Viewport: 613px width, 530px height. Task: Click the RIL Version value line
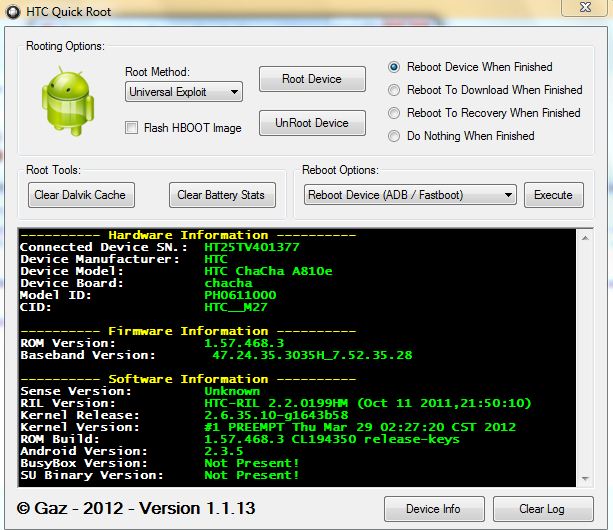[x=367, y=403]
